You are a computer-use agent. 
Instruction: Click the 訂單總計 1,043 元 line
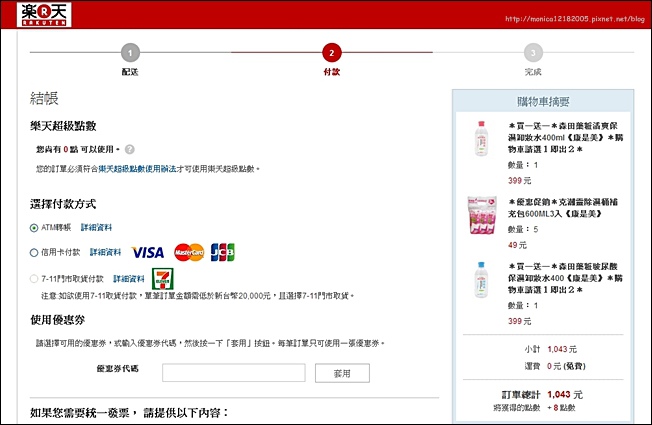click(x=542, y=395)
